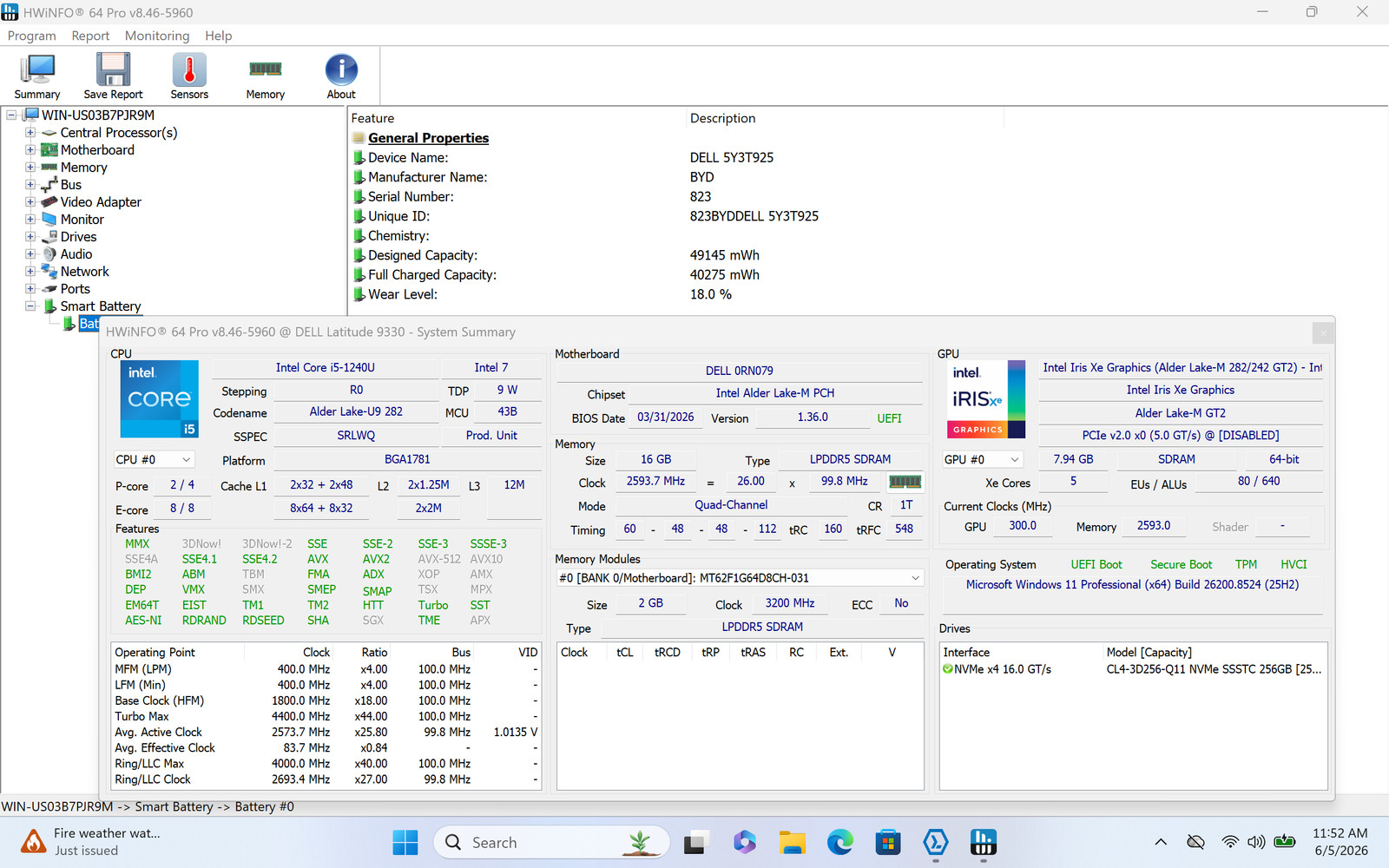Viewport: 1389px width, 868px height.
Task: Expand the Memory tree node
Action: pos(30,168)
